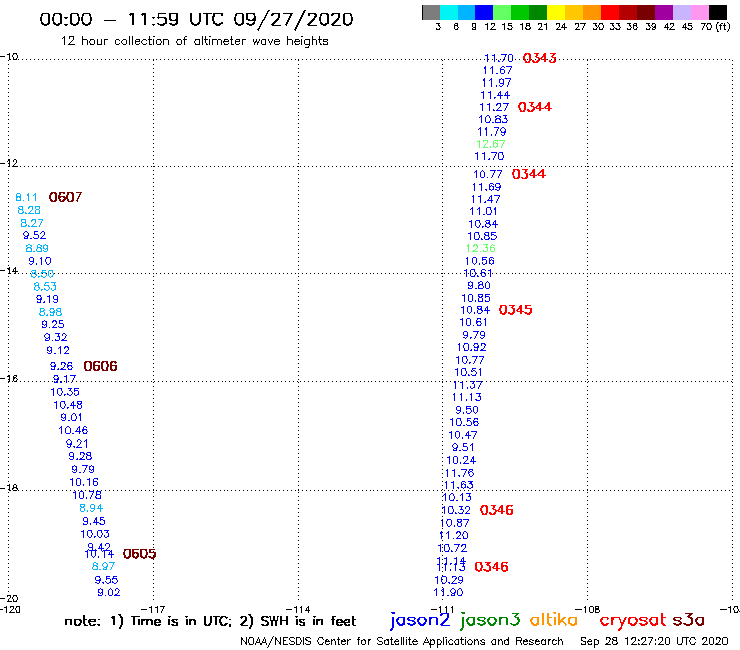Select the light-blue 8.94 reading
740x650 pixels.
[x=91, y=508]
